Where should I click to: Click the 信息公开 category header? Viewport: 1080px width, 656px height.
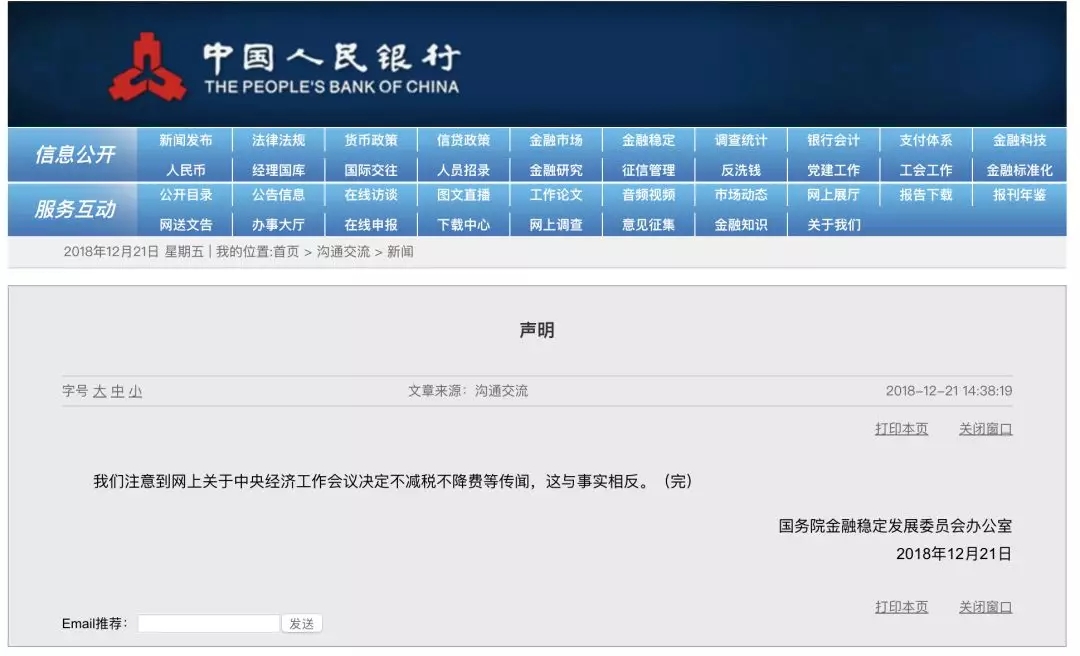point(74,154)
